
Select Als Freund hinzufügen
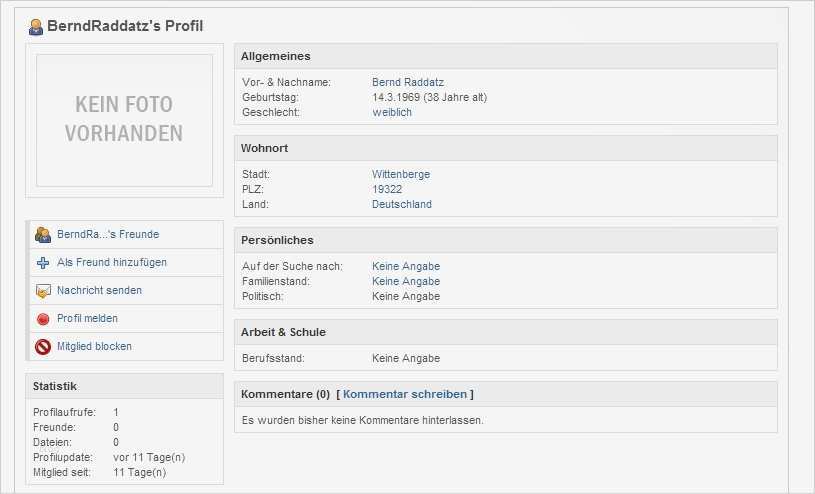(x=112, y=263)
